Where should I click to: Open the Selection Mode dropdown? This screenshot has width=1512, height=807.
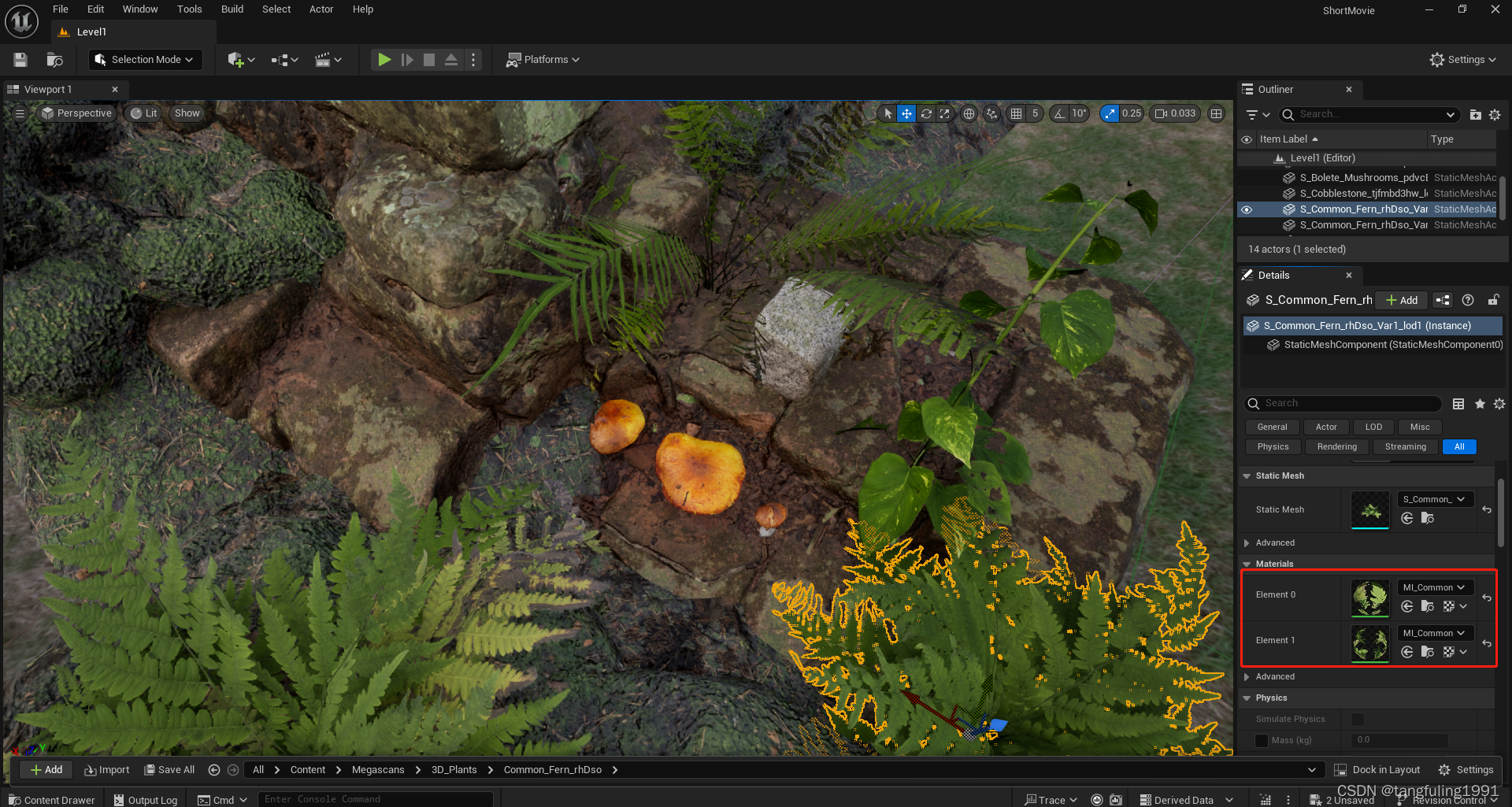point(145,60)
